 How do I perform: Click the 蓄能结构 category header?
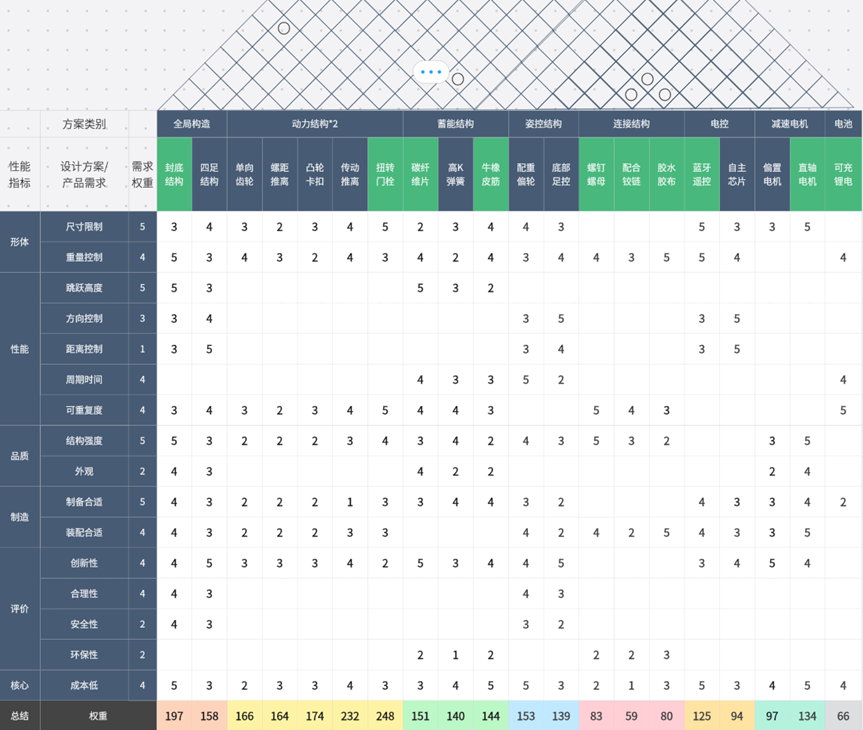click(x=455, y=124)
